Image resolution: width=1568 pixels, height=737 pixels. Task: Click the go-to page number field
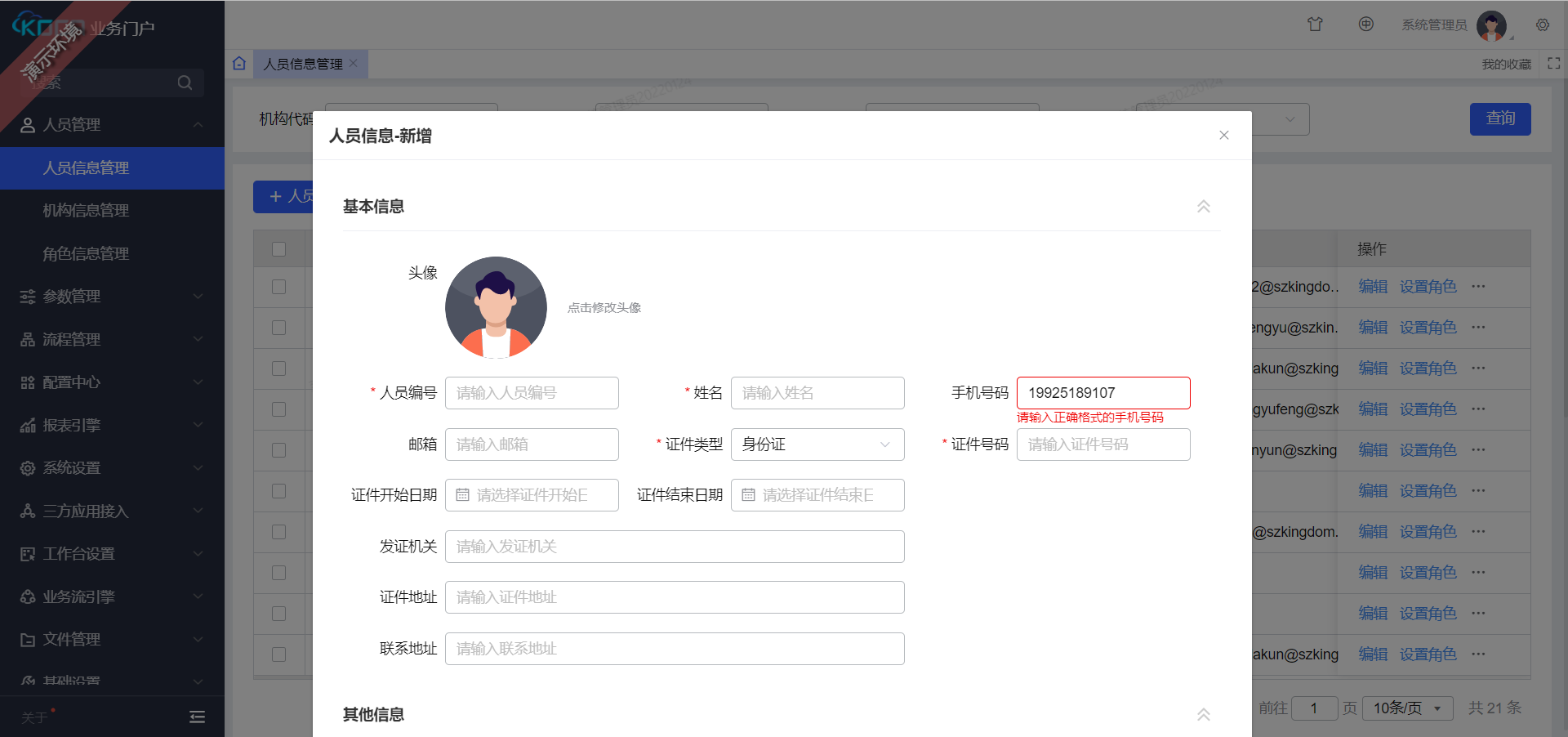tap(1314, 708)
